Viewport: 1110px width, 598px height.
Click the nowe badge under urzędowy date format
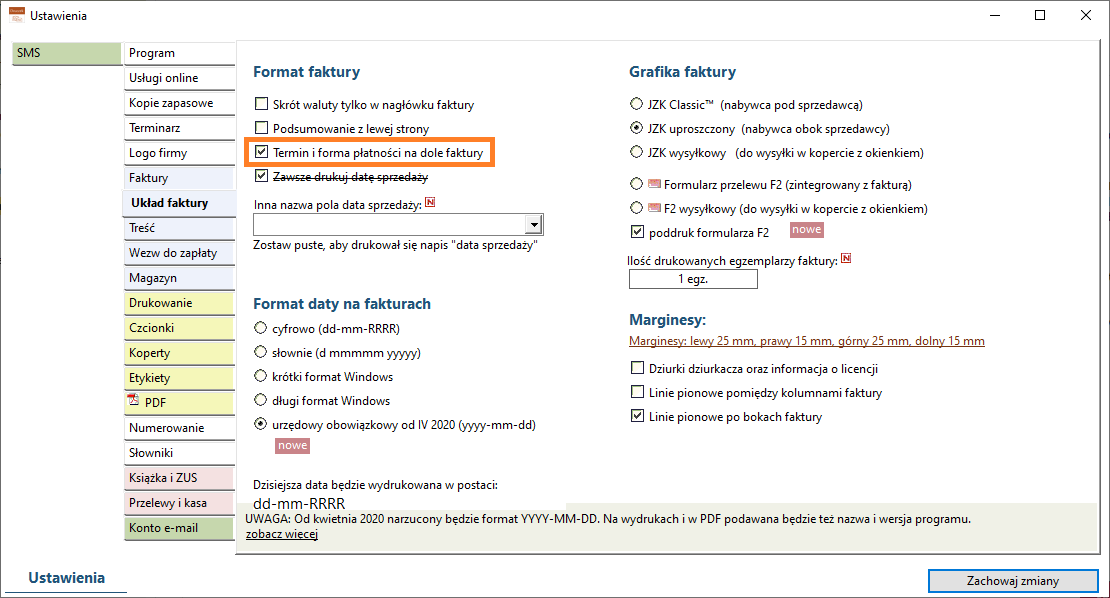pos(292,446)
